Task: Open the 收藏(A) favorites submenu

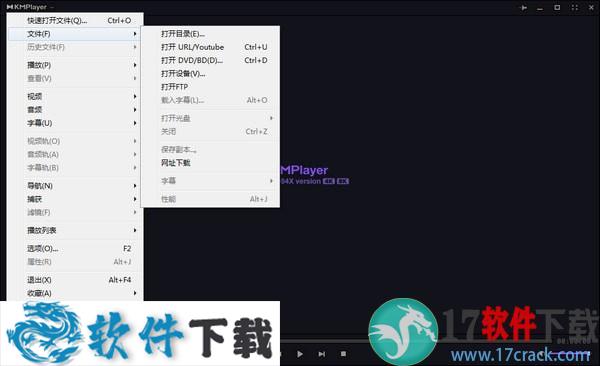Action: click(x=75, y=293)
